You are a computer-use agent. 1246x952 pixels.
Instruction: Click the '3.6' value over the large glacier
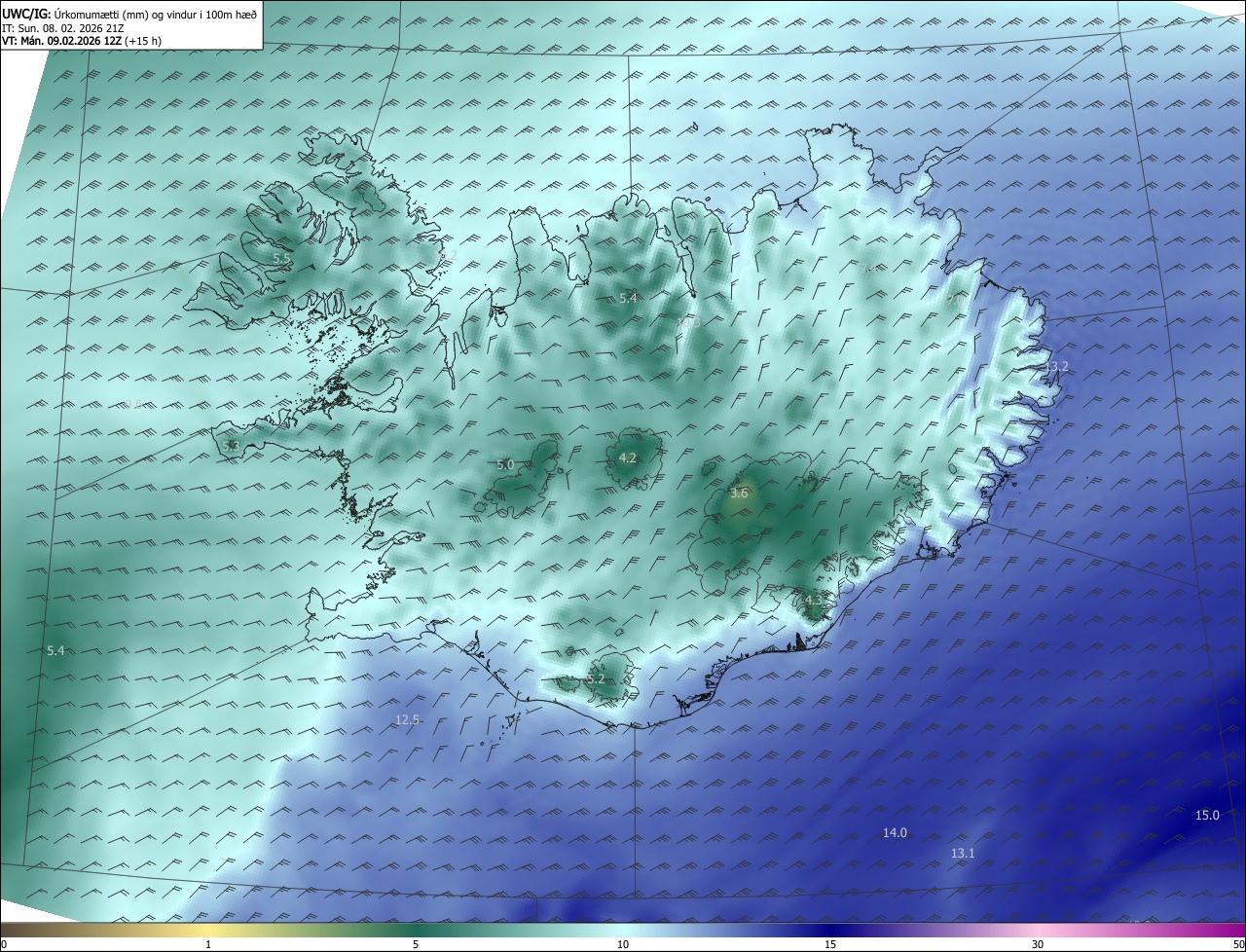click(739, 494)
